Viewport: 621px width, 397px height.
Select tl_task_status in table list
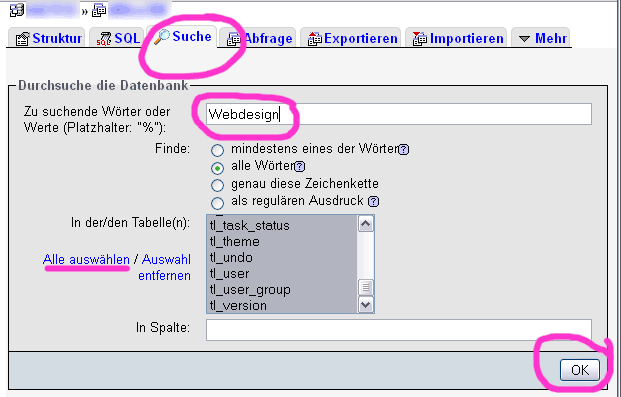click(282, 225)
